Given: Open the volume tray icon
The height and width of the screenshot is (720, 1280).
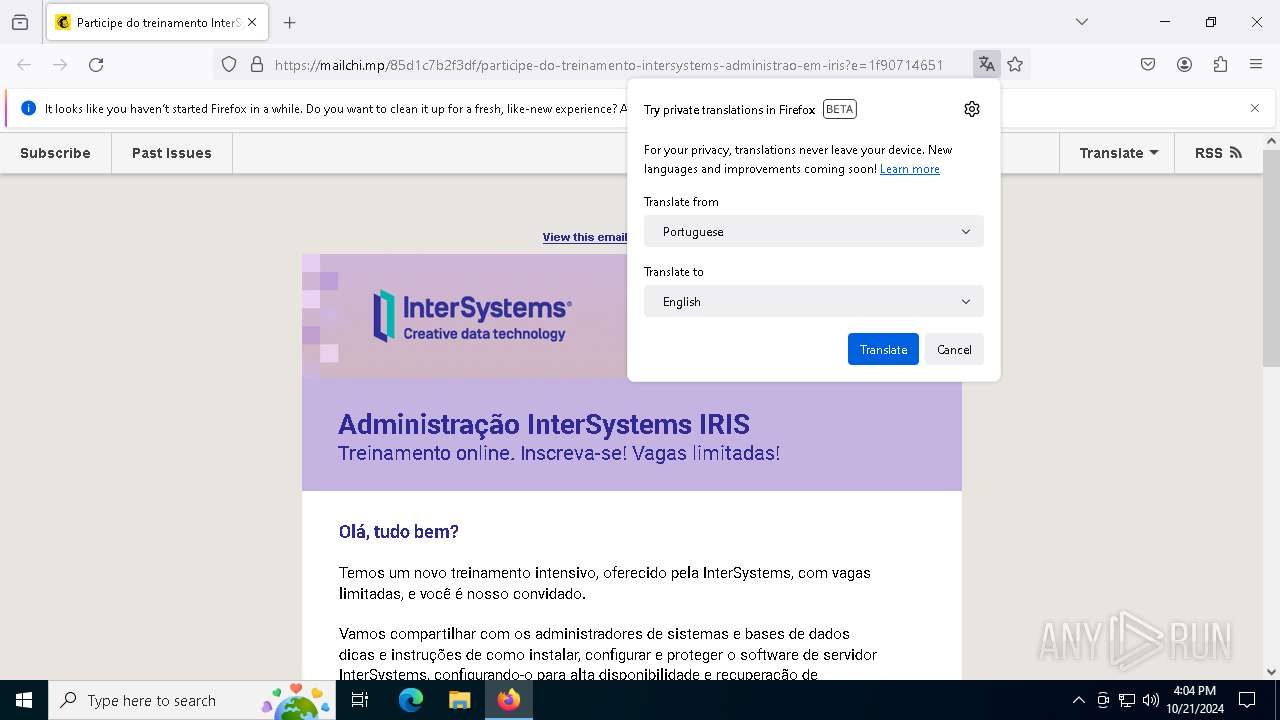Looking at the screenshot, I should [1151, 700].
